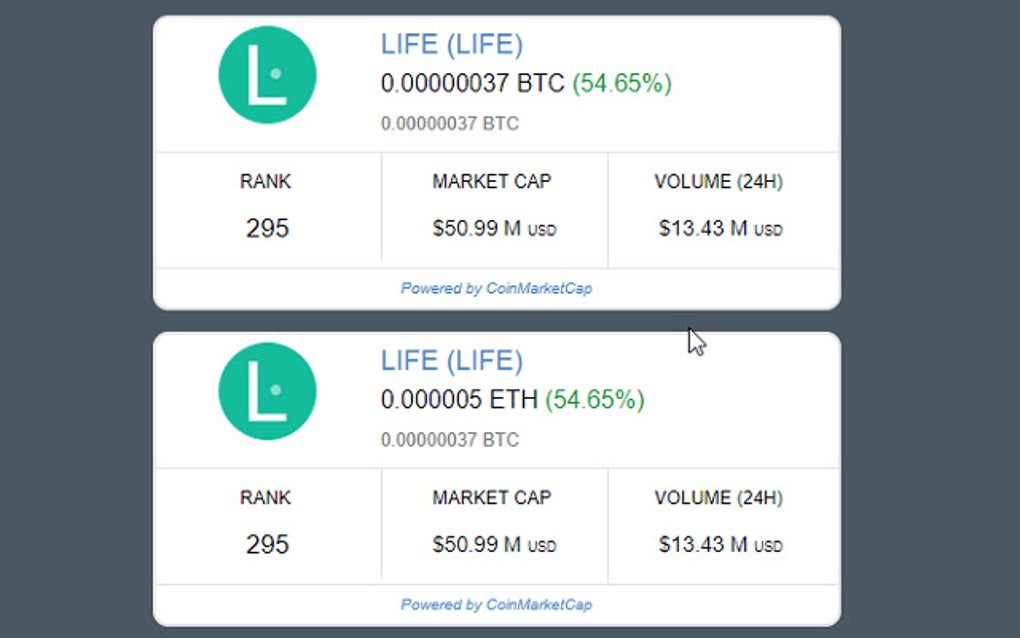Screen dimensions: 1020x638
Task: Open the LIFE (LIFE) link on bottom card
Action: click(452, 360)
